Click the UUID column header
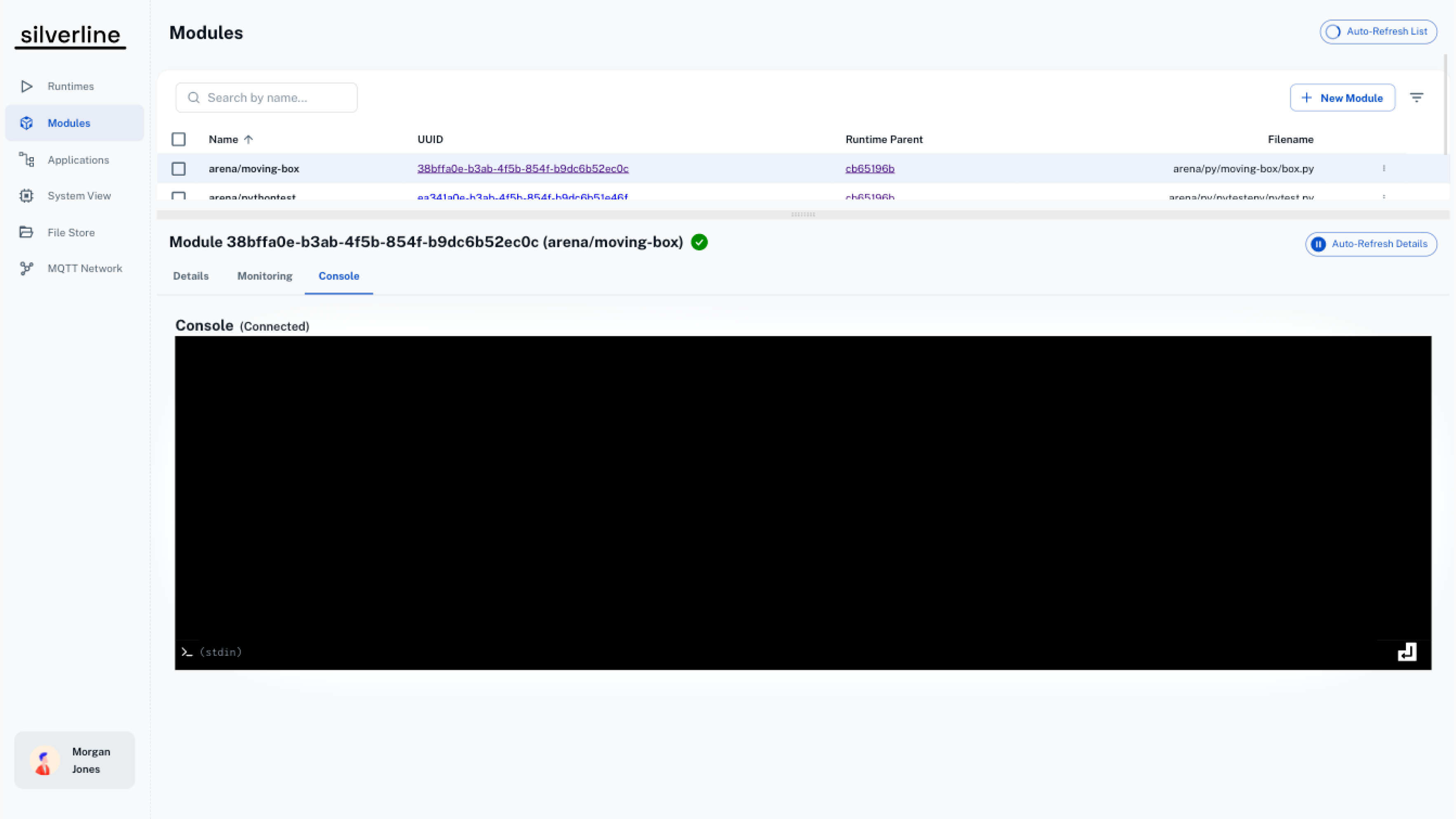The image size is (1456, 819). point(430,139)
